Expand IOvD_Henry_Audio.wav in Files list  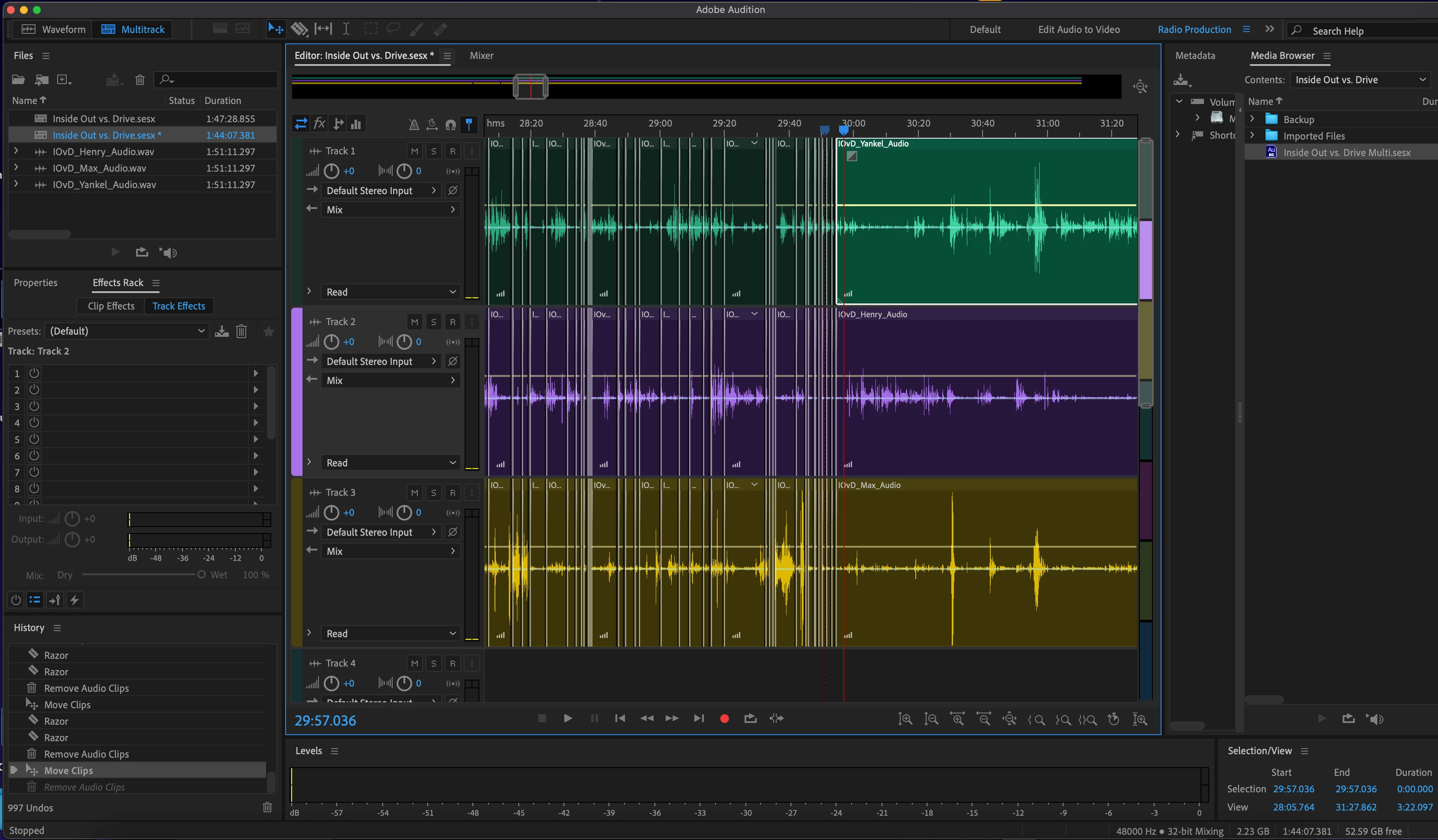(x=16, y=151)
